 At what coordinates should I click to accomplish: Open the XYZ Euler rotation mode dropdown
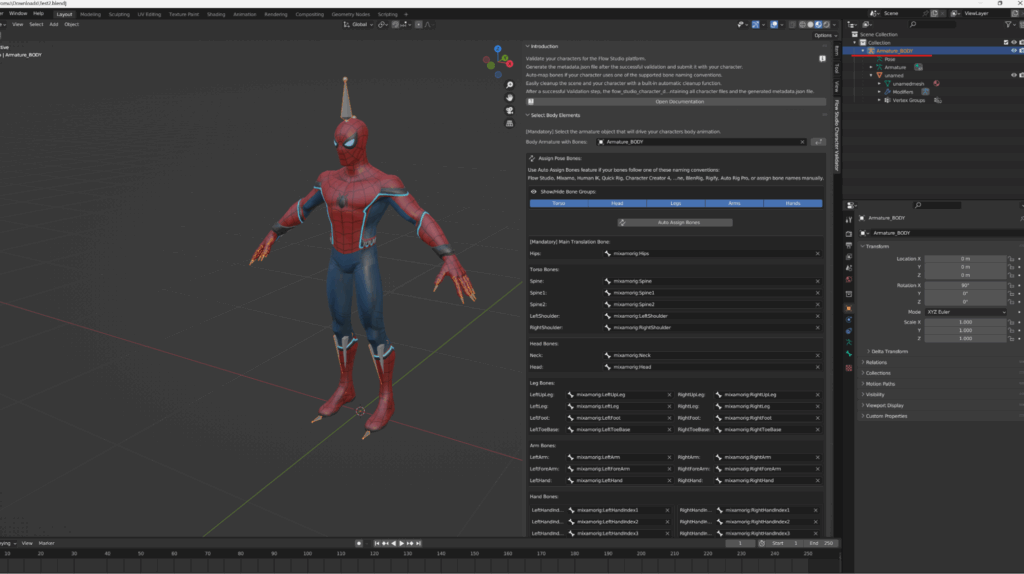click(966, 312)
